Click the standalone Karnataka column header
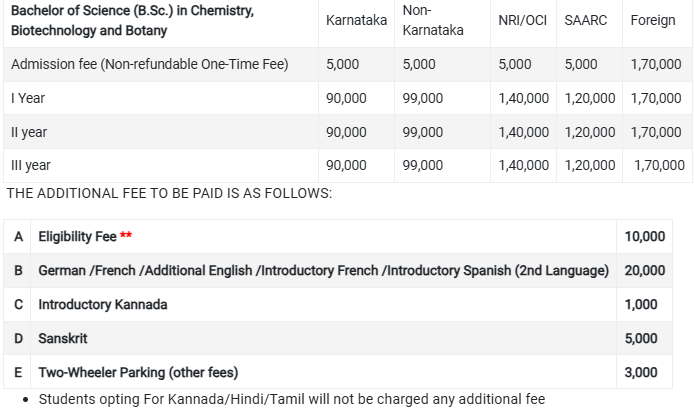 coord(356,20)
